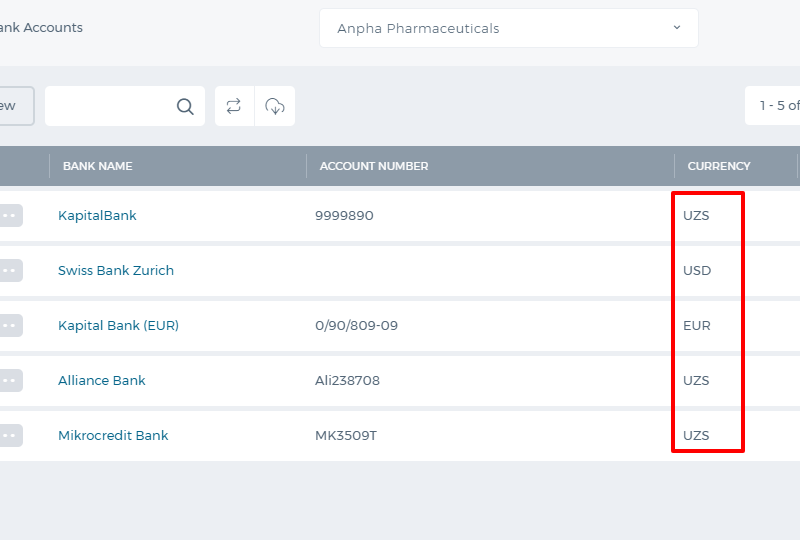Screen dimensions: 800x540
Task: Click the search magnifier icon
Action: 185,106
